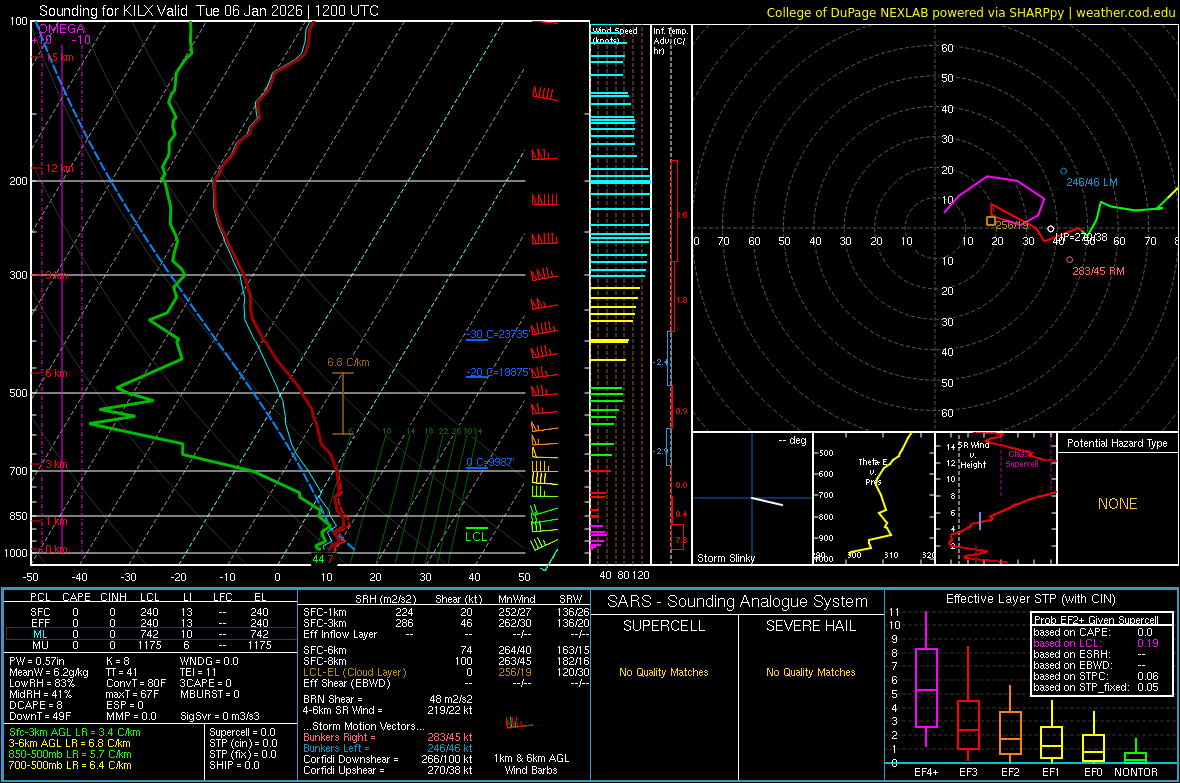
Task: Click Bunkers Right = 283/45 kt
Action: [x=388, y=737]
